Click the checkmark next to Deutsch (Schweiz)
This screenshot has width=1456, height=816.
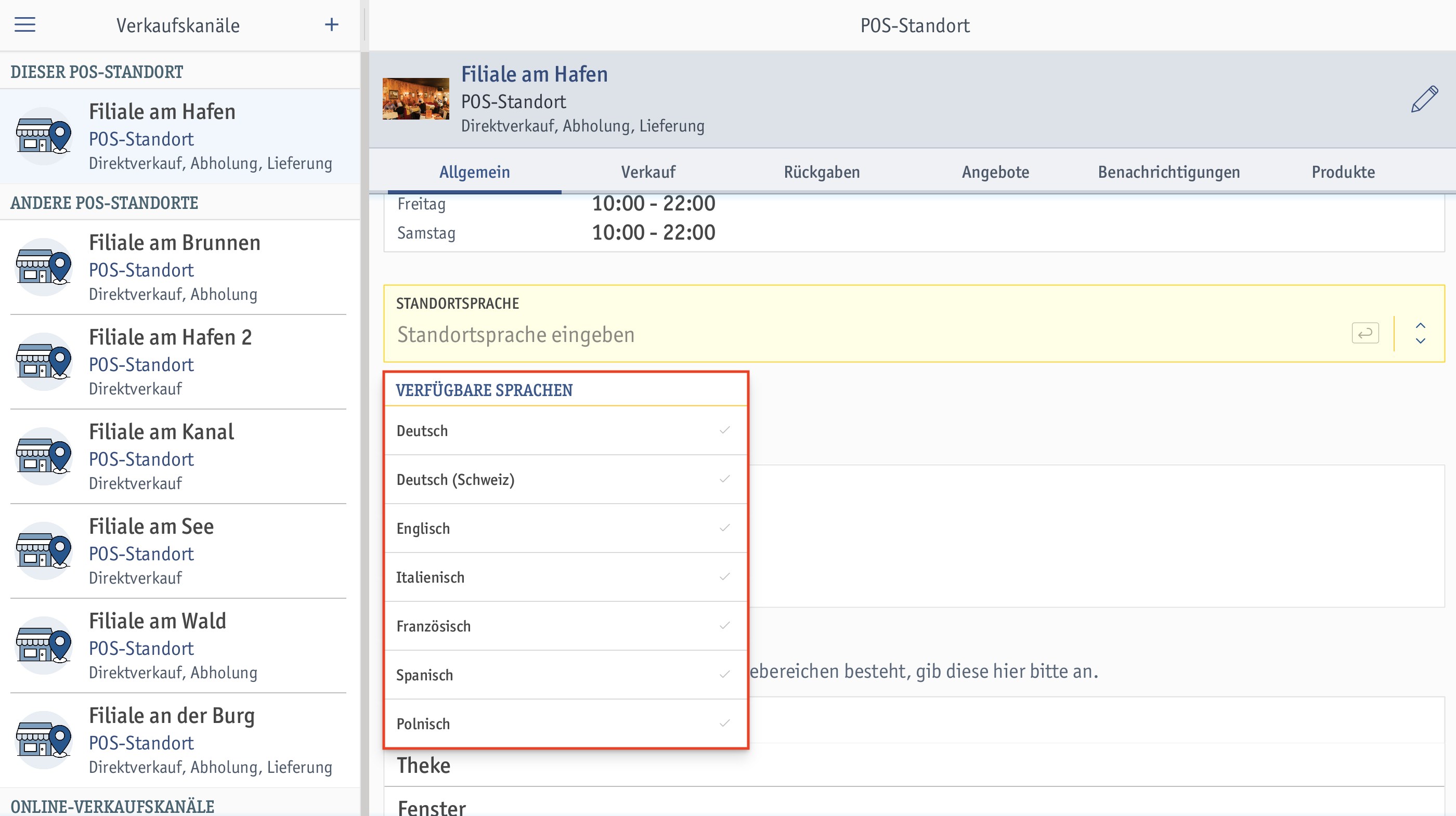pos(724,479)
